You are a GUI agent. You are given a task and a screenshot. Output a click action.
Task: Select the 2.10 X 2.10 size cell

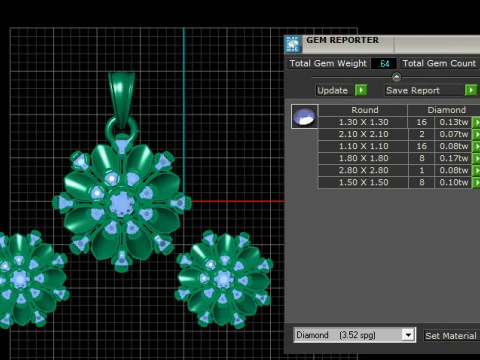coord(363,134)
